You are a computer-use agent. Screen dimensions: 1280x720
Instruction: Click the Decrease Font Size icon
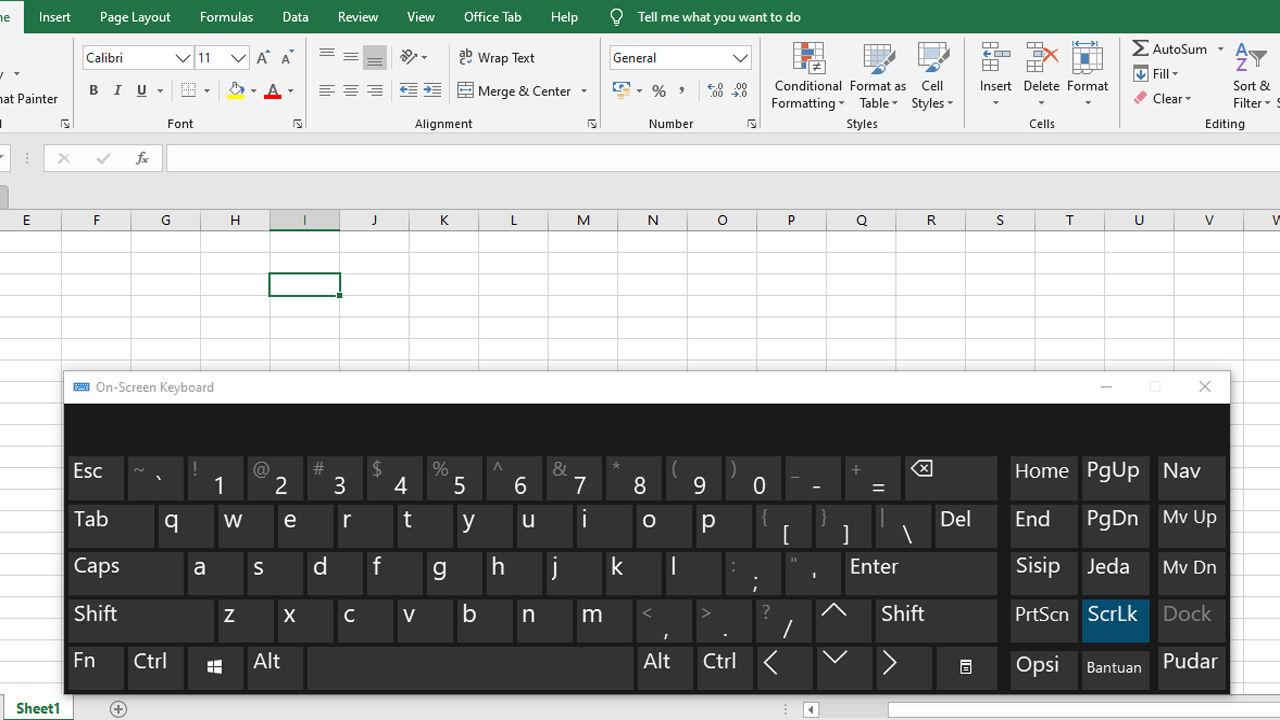point(287,58)
